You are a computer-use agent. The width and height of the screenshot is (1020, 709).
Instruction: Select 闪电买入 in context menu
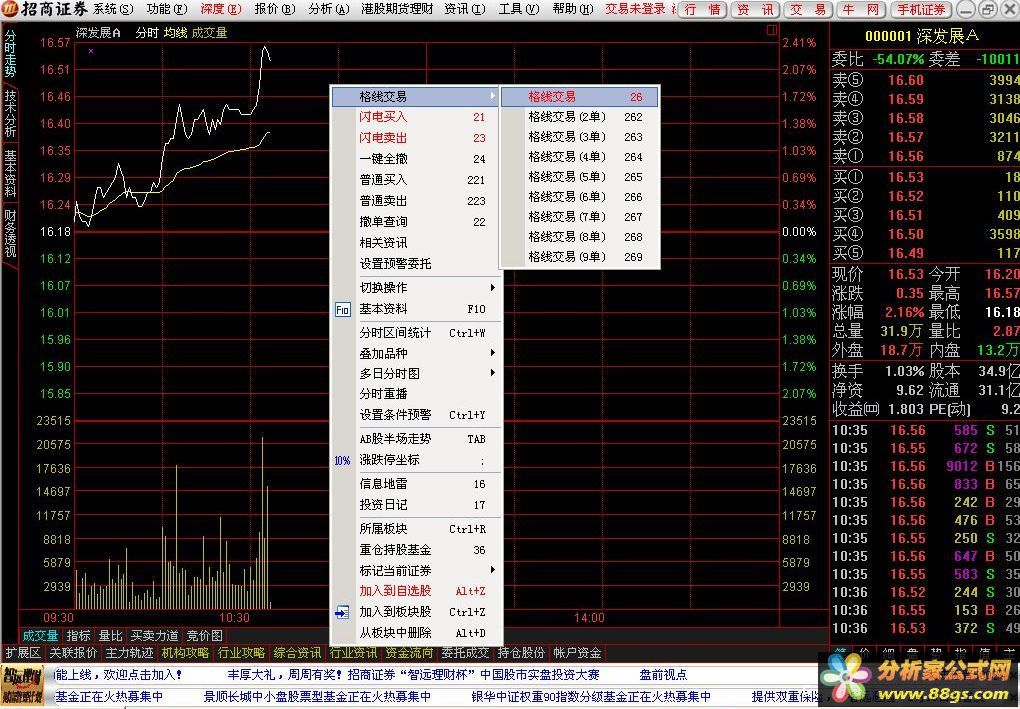[417, 117]
